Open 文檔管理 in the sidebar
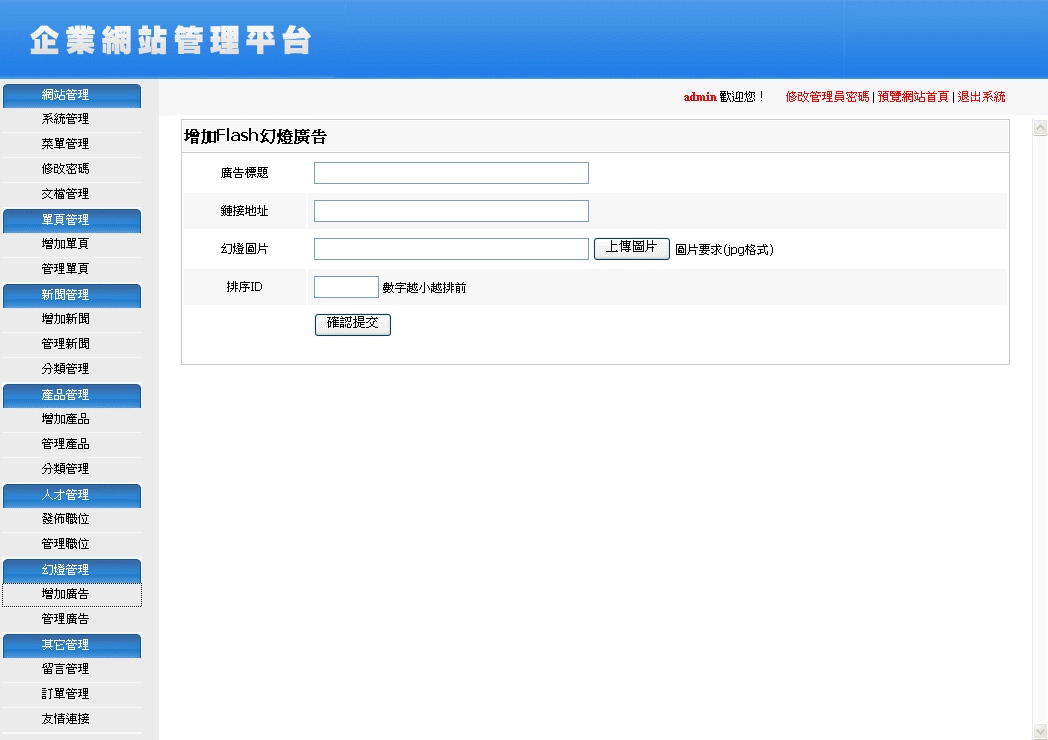Image resolution: width=1048 pixels, height=740 pixels. click(x=65, y=194)
